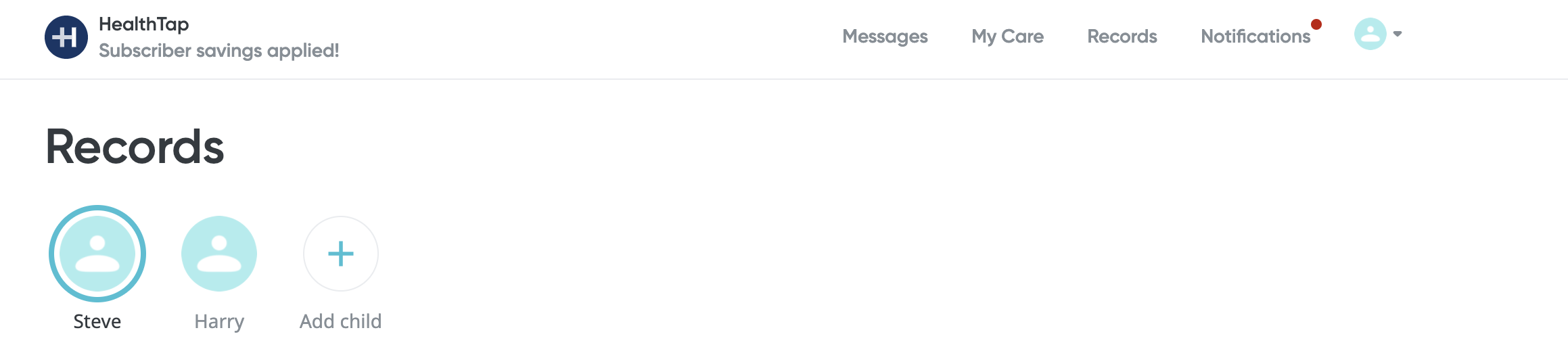
Task: Open the account avatar in header
Action: 1370,34
